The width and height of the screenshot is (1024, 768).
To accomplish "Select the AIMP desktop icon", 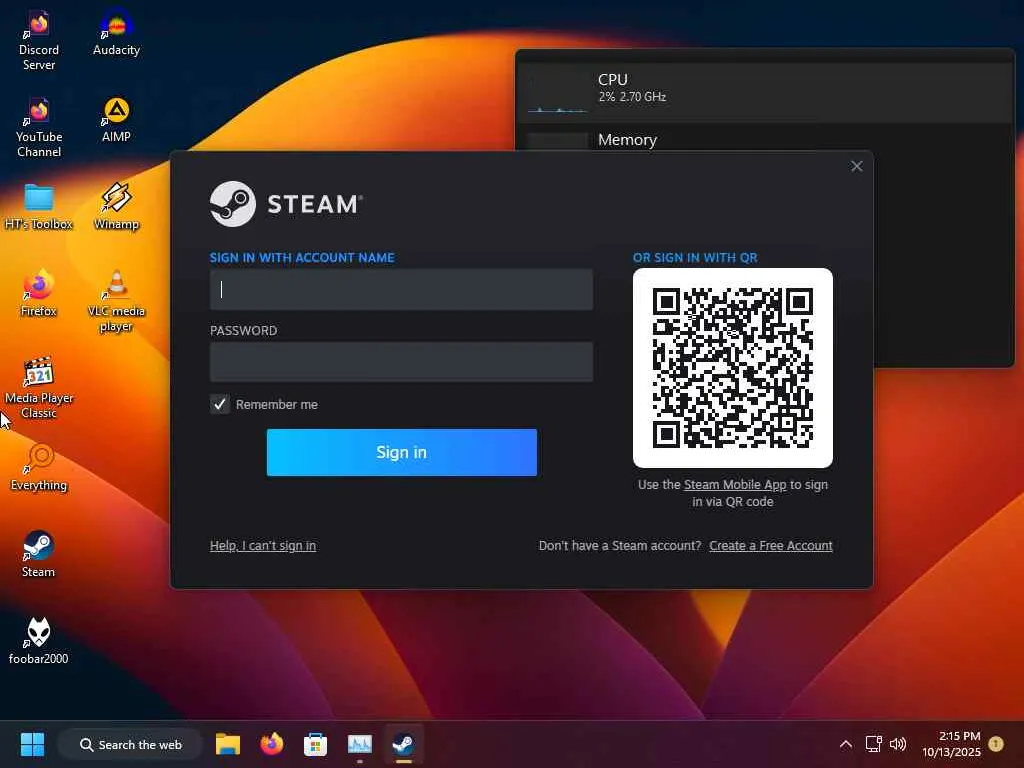I will pos(116,120).
